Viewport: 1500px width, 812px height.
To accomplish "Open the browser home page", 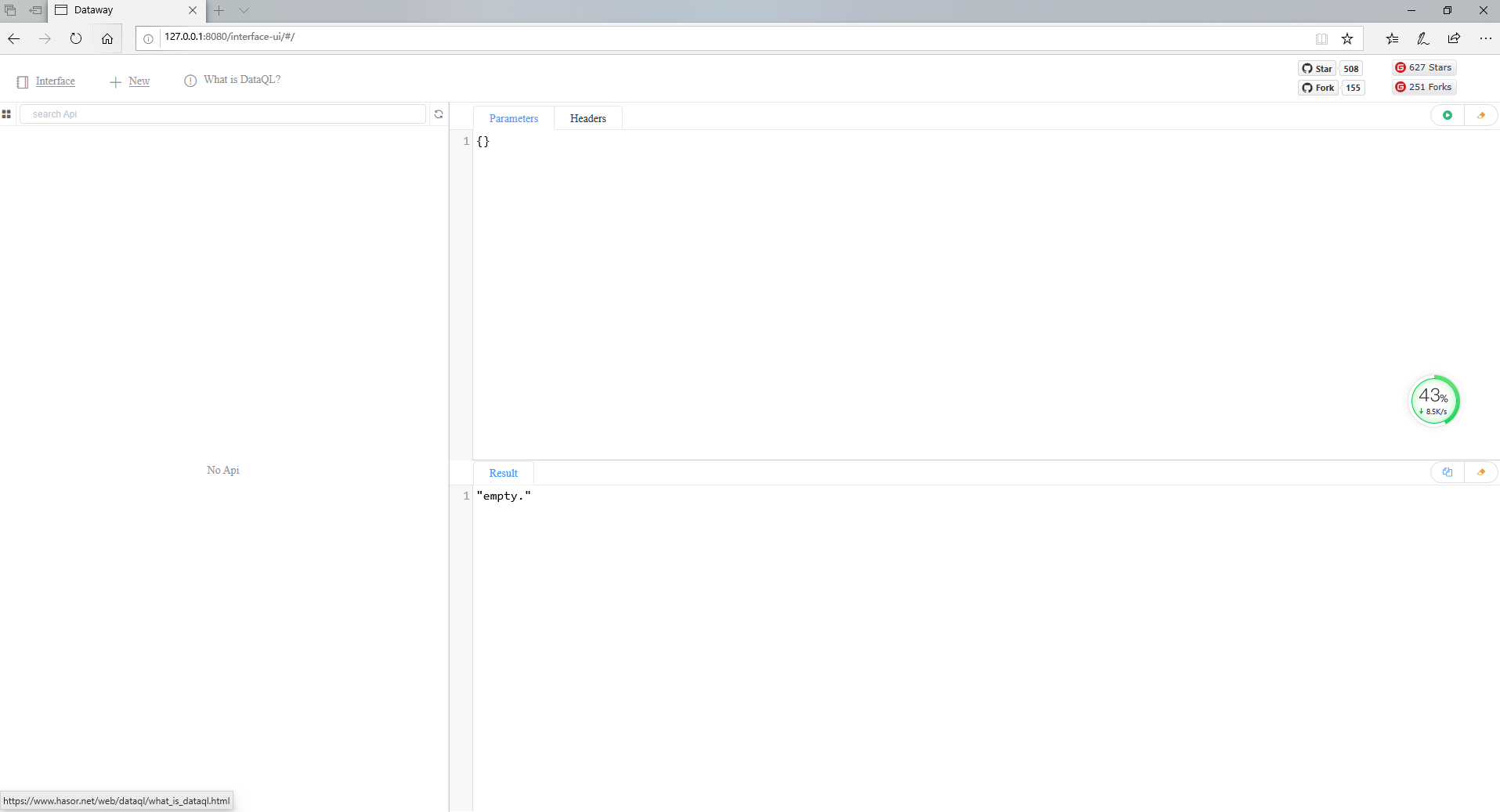I will (107, 38).
